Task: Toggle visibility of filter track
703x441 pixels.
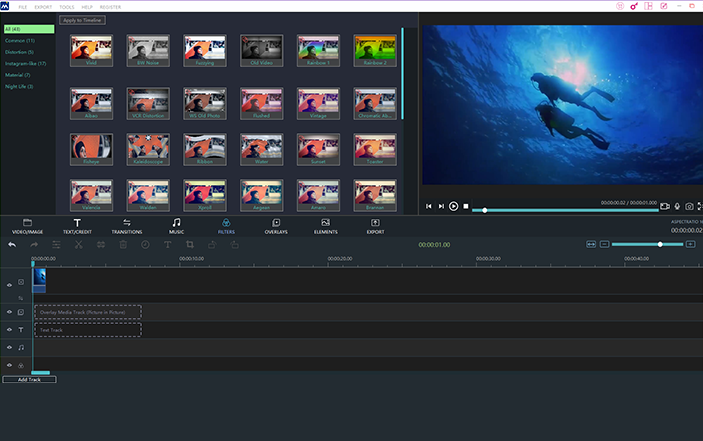Action: [9, 365]
